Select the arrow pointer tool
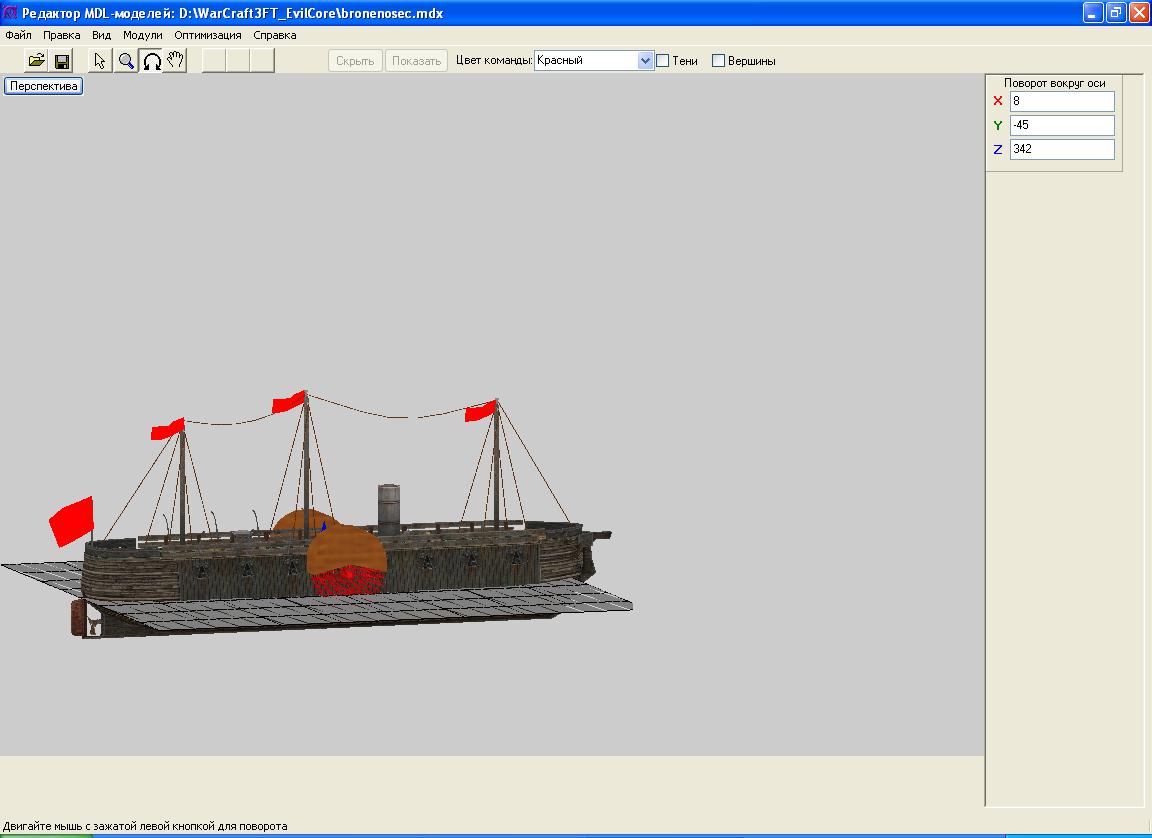Image resolution: width=1152 pixels, height=838 pixels. [x=100, y=60]
